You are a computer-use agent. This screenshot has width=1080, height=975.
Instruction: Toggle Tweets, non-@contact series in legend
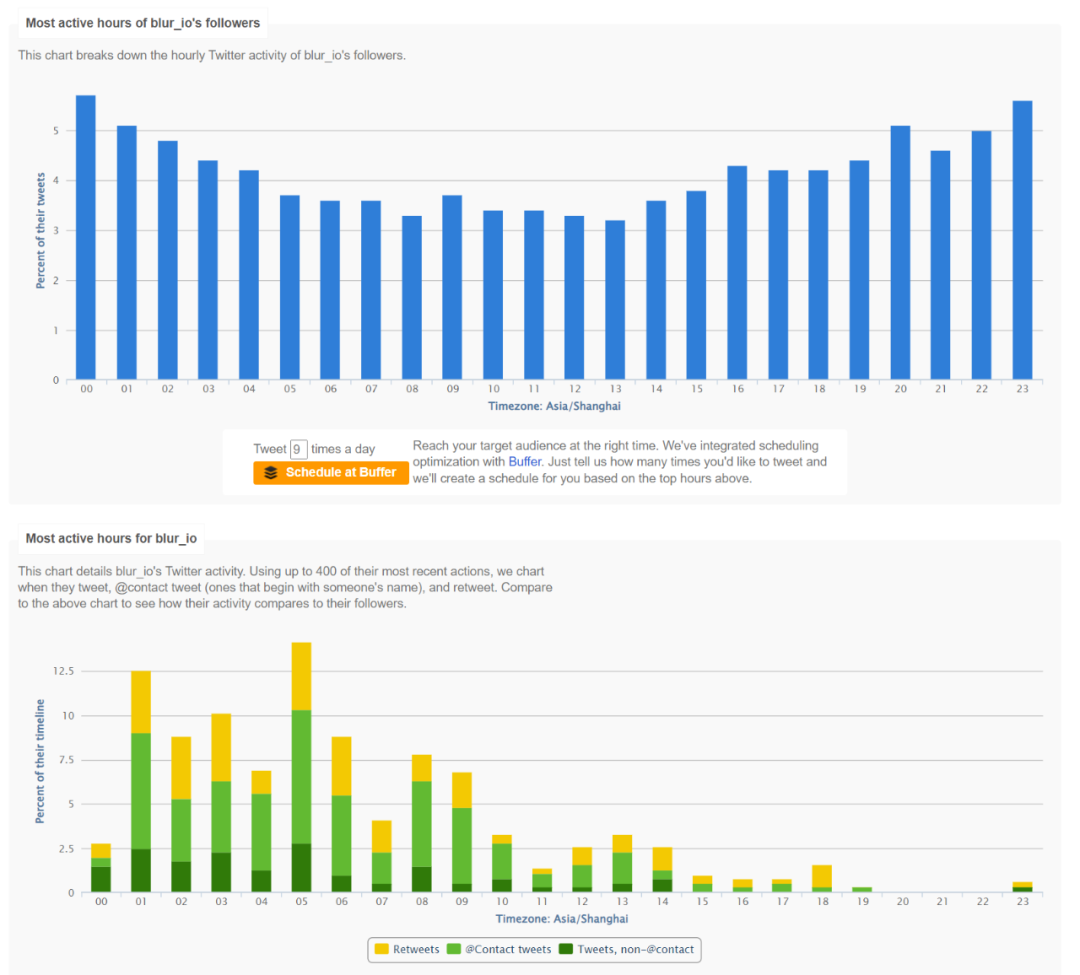click(627, 950)
